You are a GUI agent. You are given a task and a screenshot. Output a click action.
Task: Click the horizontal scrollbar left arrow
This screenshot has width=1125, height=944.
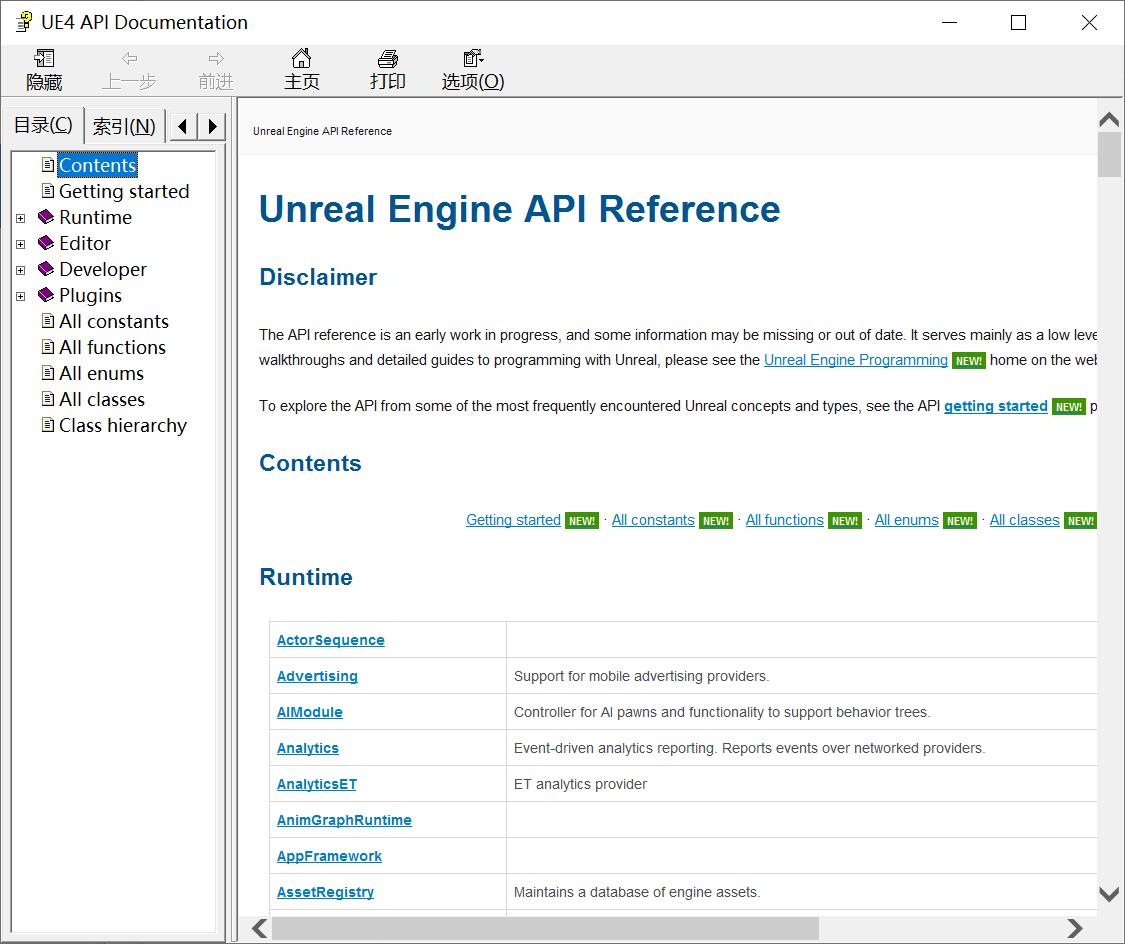(260, 928)
